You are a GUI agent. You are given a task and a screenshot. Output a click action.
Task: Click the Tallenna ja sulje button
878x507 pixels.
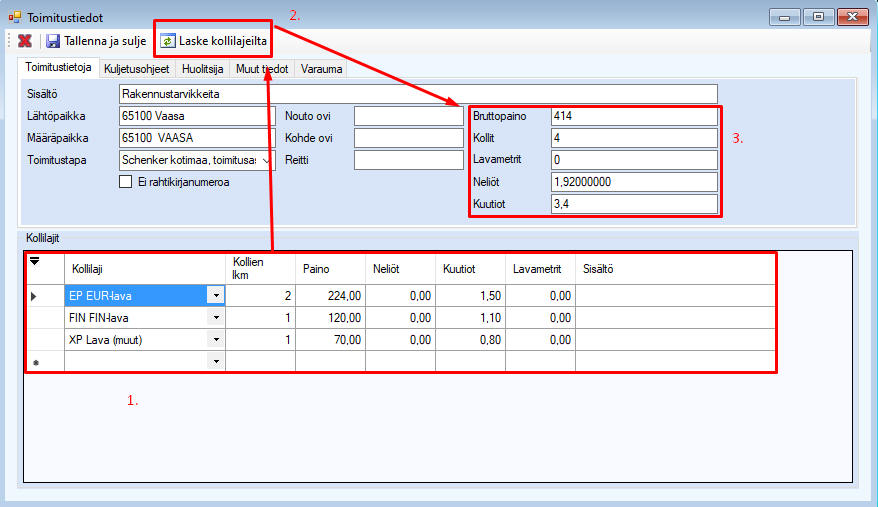[96, 41]
